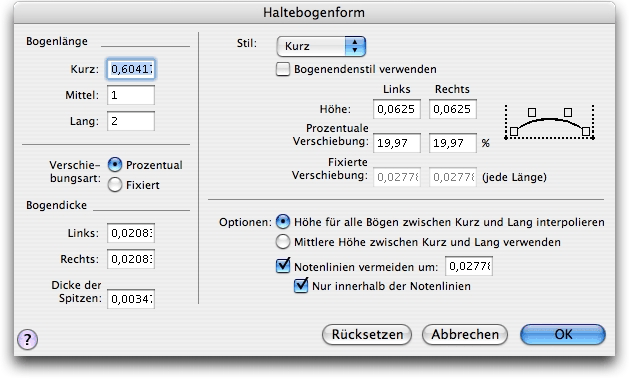Select option to interpolate height between Kurz and Lang

pos(283,222)
